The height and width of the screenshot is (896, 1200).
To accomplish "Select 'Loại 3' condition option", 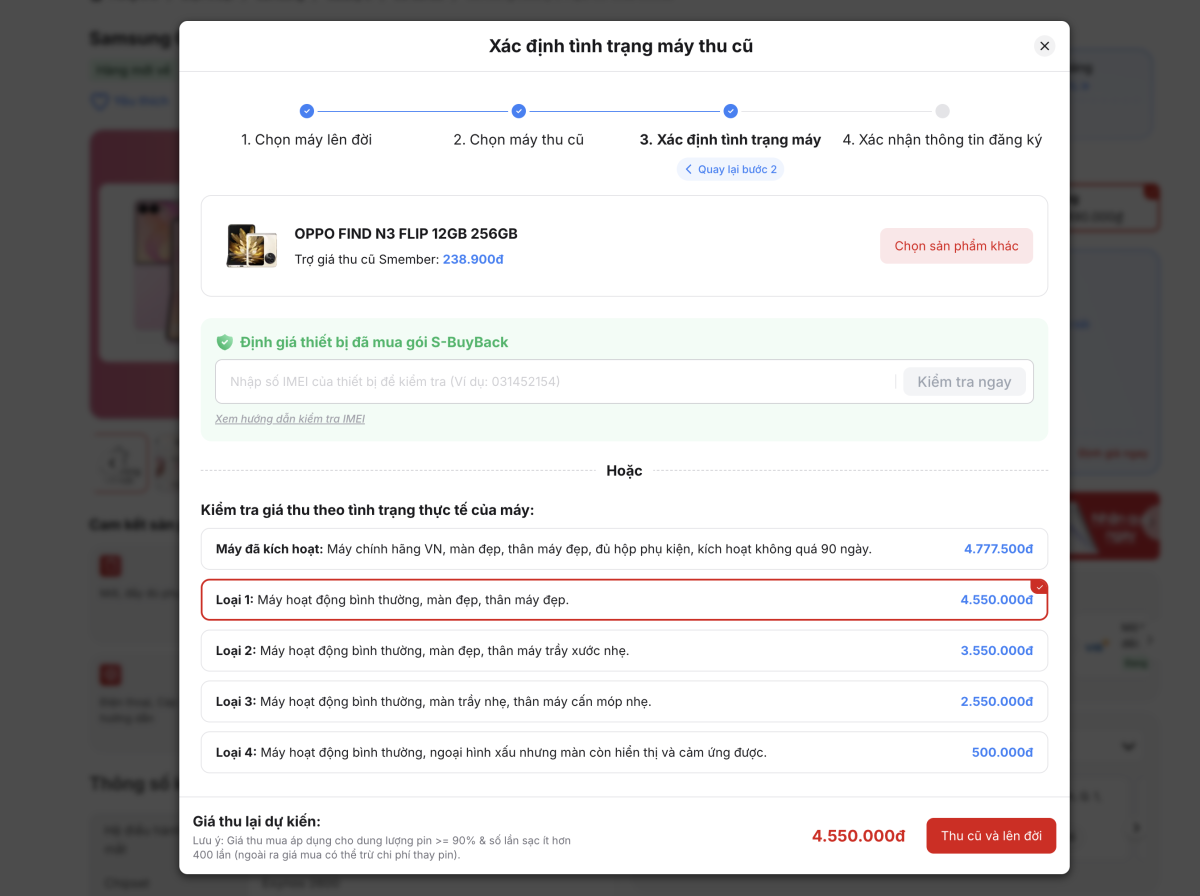I will [x=625, y=701].
